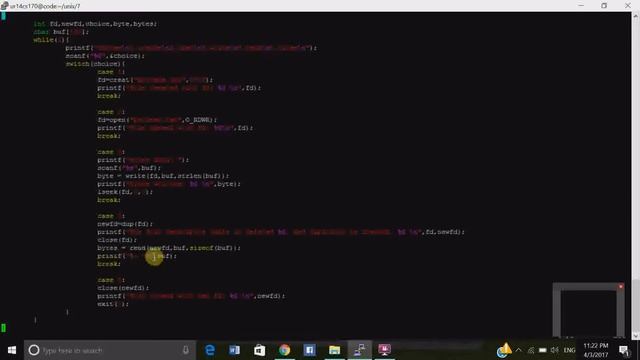This screenshot has height=360, width=640.
Task: Click the 'switch(choice){' line
Action: click(96, 64)
